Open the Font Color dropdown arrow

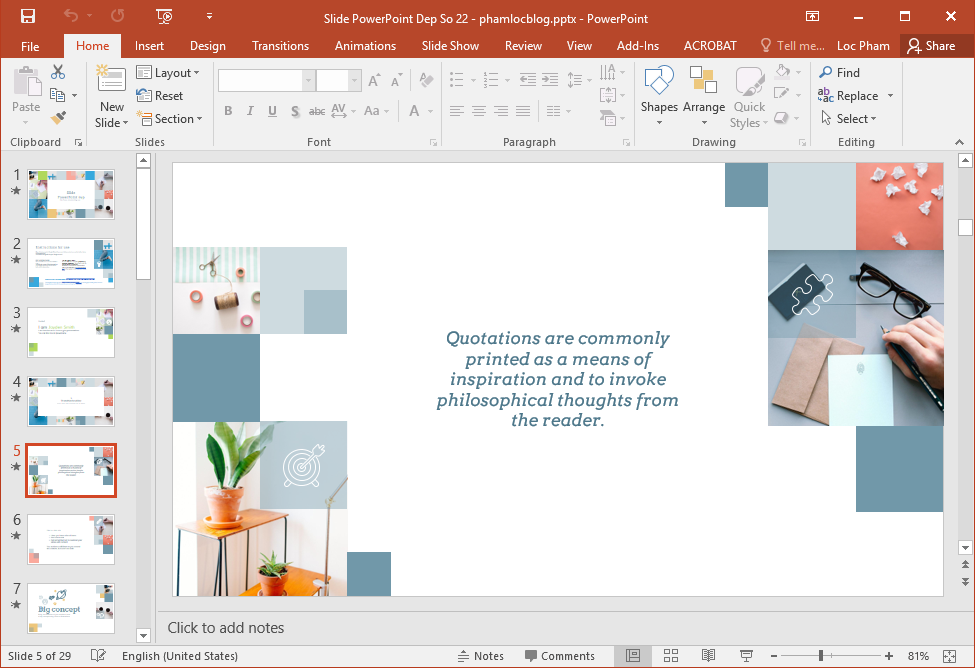(430, 111)
